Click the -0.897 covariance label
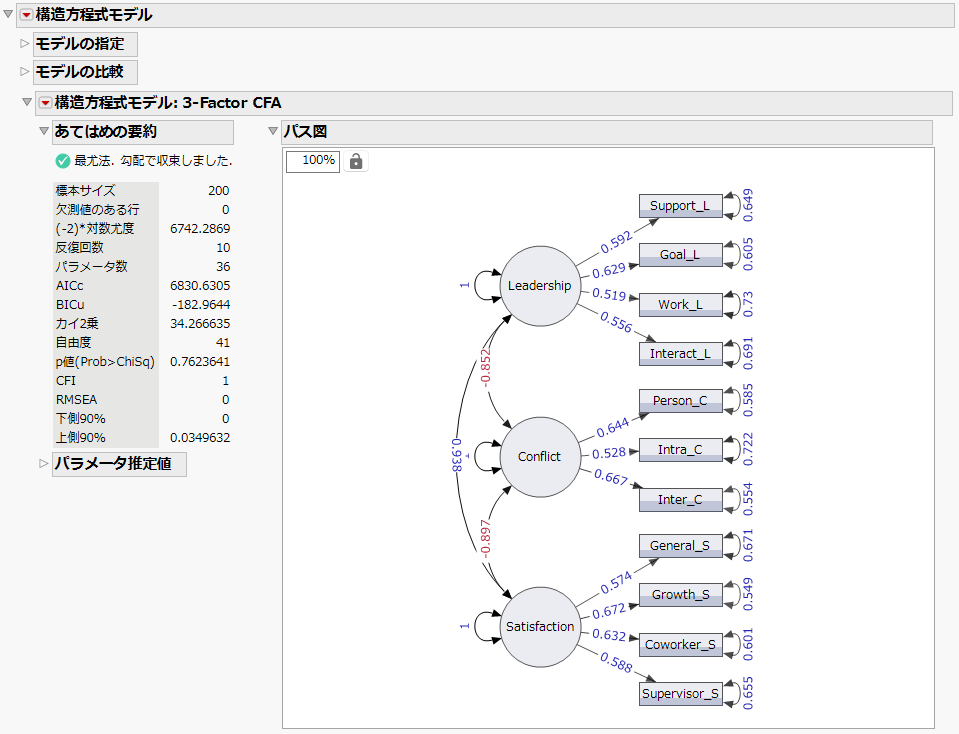 pyautogui.click(x=485, y=538)
